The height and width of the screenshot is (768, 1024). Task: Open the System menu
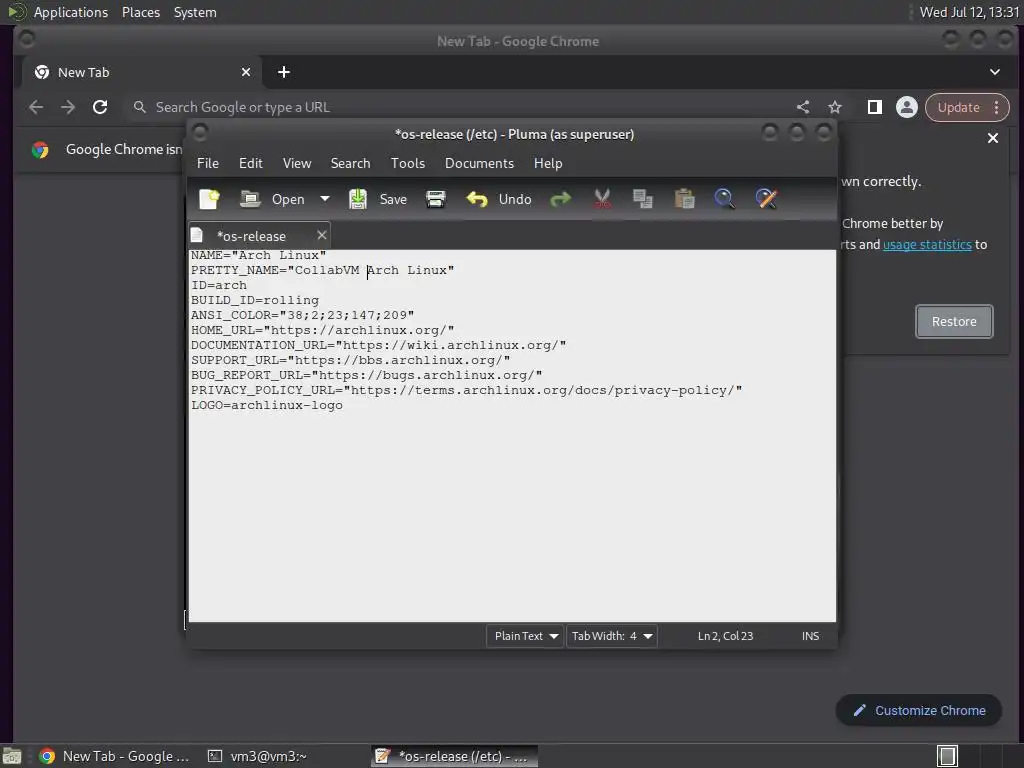pyautogui.click(x=195, y=12)
